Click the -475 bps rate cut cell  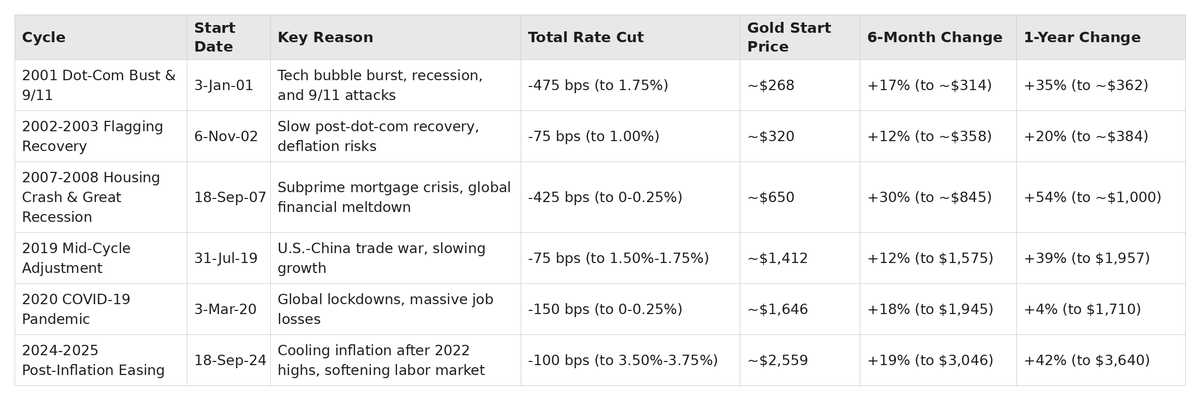[597, 85]
